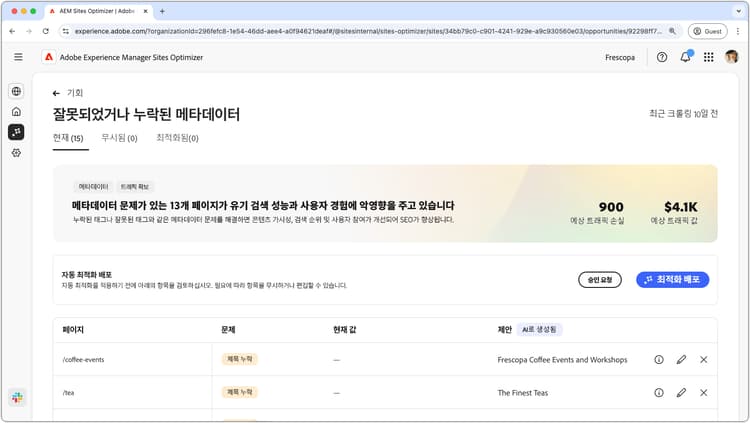Click the 900 estimated traffic loss value

coord(611,207)
